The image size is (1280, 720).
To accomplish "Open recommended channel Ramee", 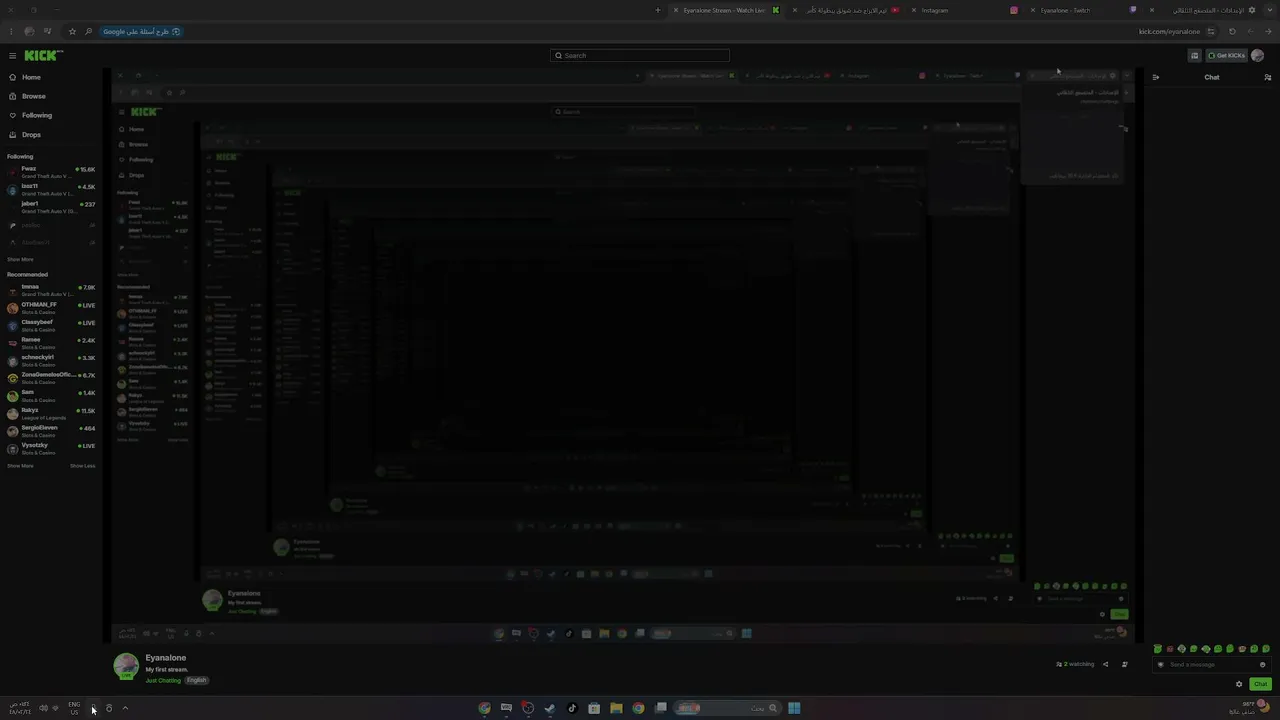I will (x=51, y=343).
